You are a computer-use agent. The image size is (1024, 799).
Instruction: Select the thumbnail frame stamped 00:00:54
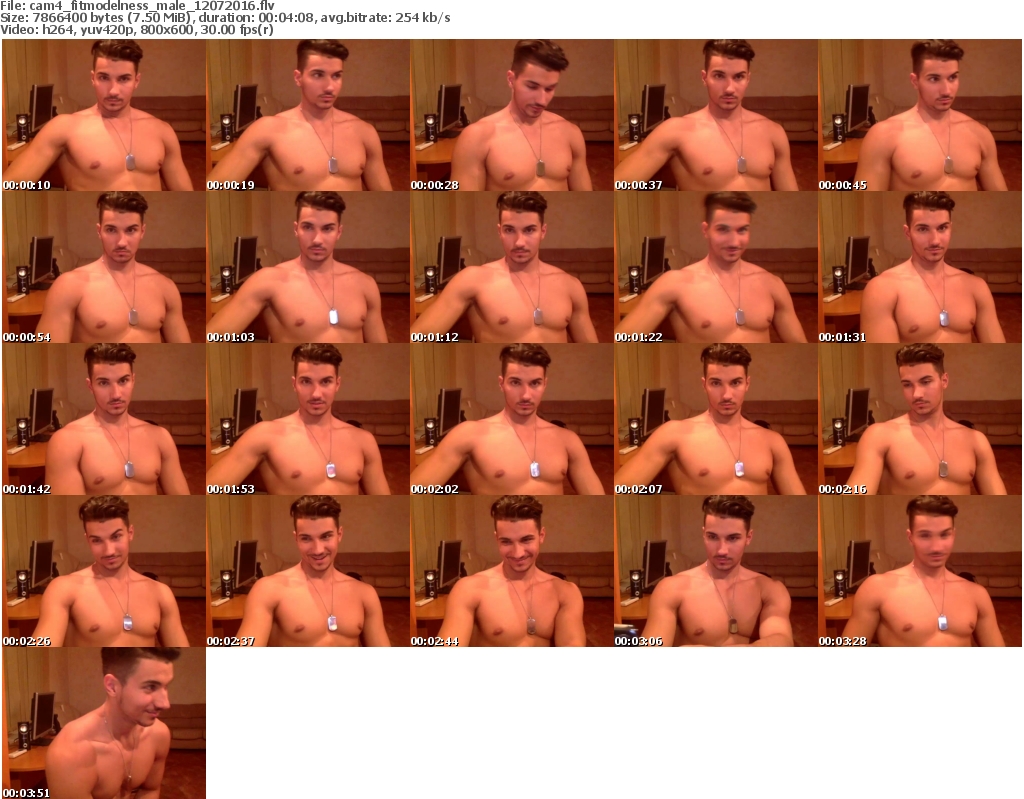[104, 267]
